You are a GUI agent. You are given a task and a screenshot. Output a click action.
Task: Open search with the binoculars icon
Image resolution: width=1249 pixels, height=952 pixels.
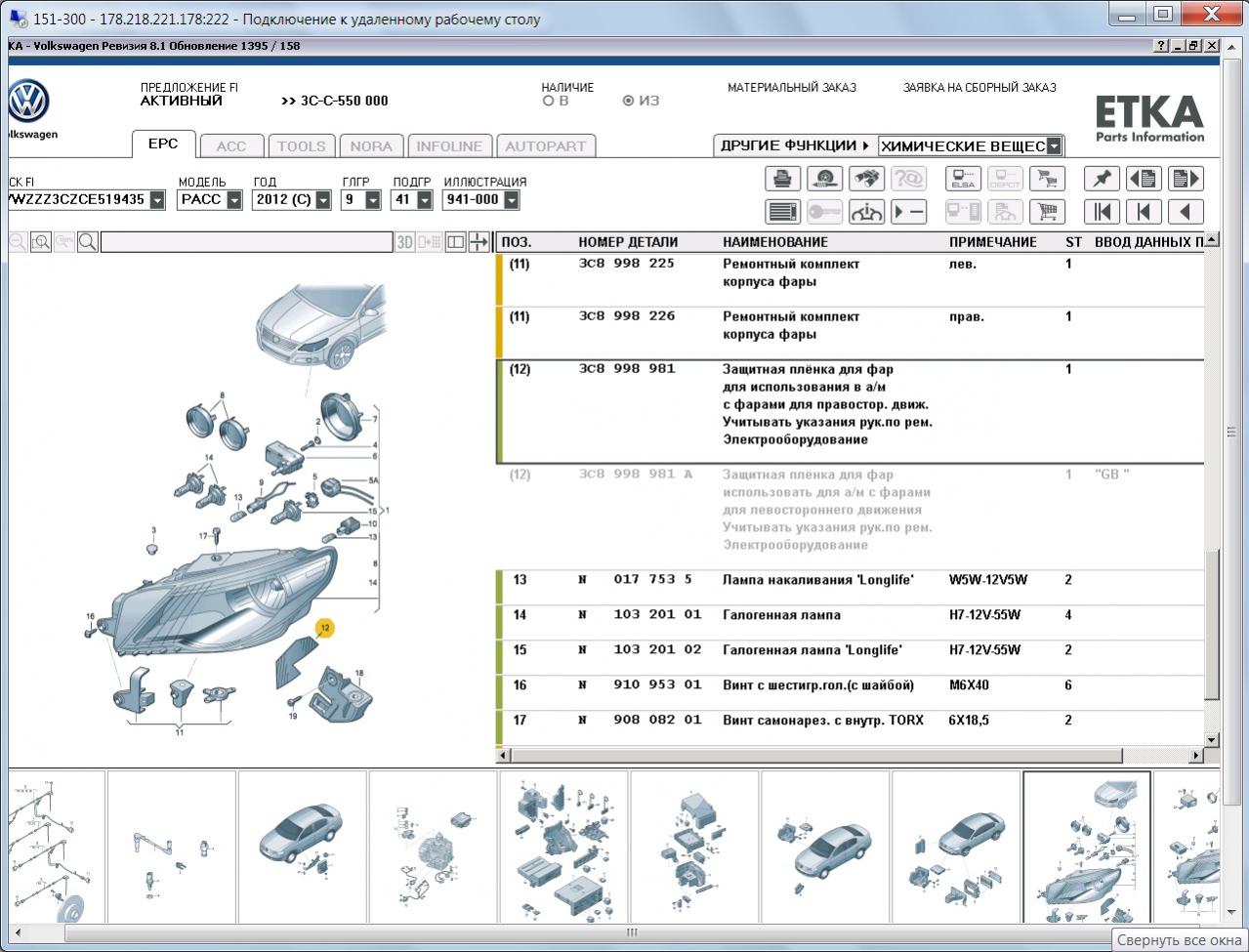click(x=866, y=179)
